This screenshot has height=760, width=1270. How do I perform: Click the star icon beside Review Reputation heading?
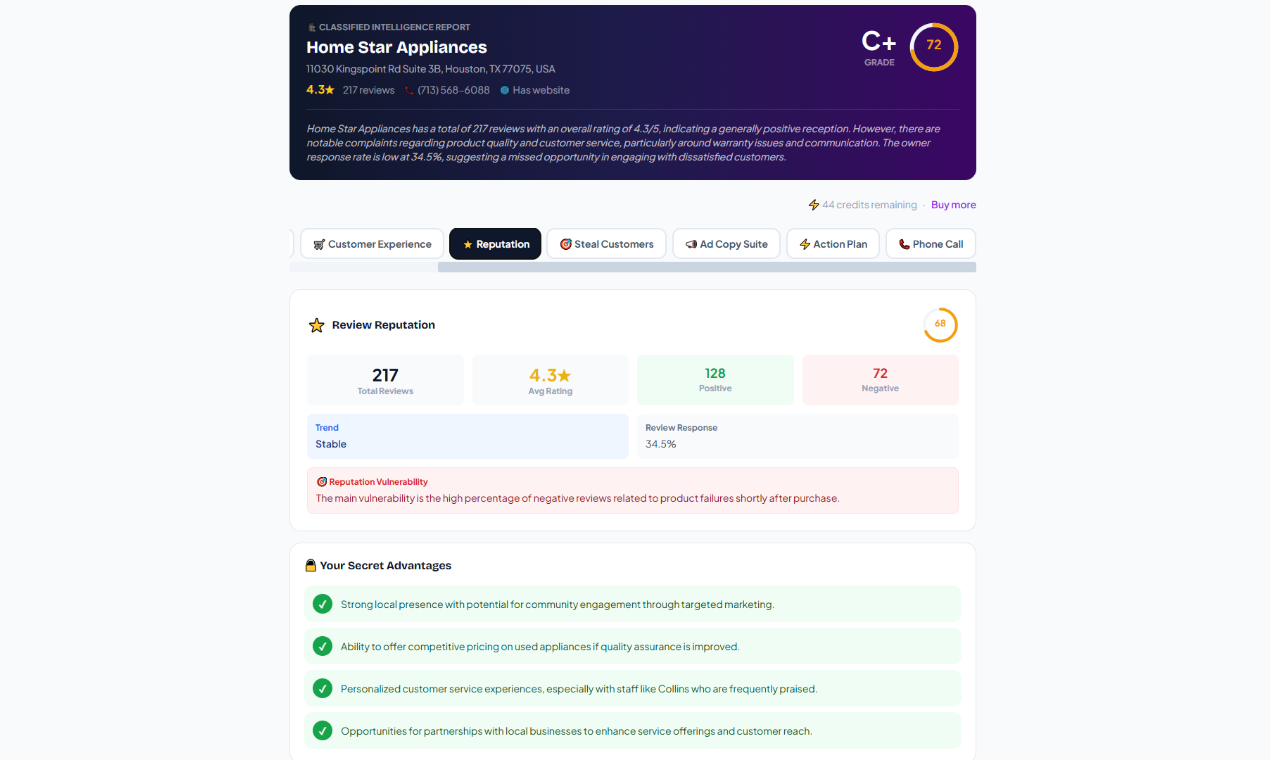point(316,324)
